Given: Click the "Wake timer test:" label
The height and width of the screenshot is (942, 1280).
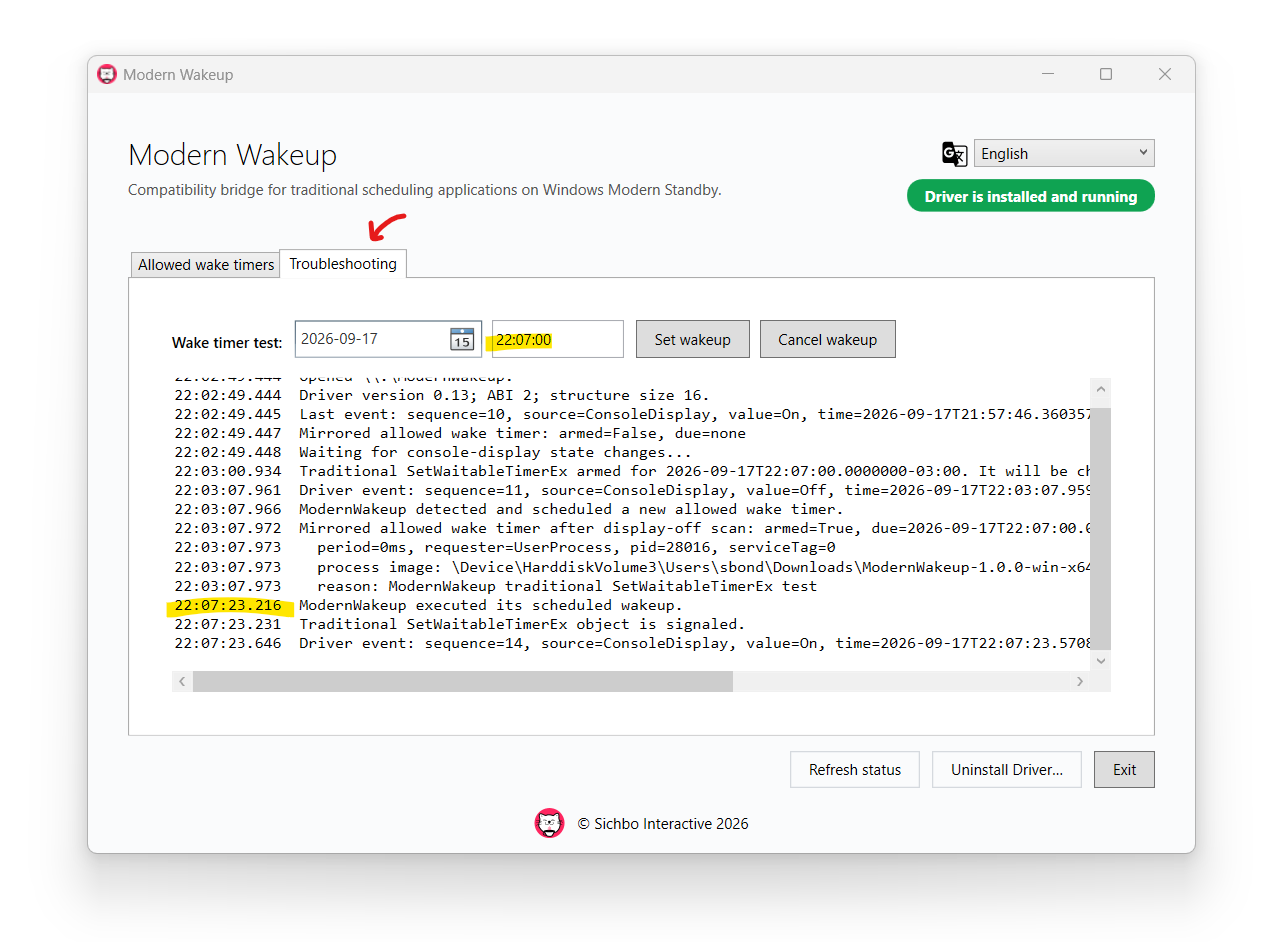Looking at the screenshot, I should click(x=227, y=342).
